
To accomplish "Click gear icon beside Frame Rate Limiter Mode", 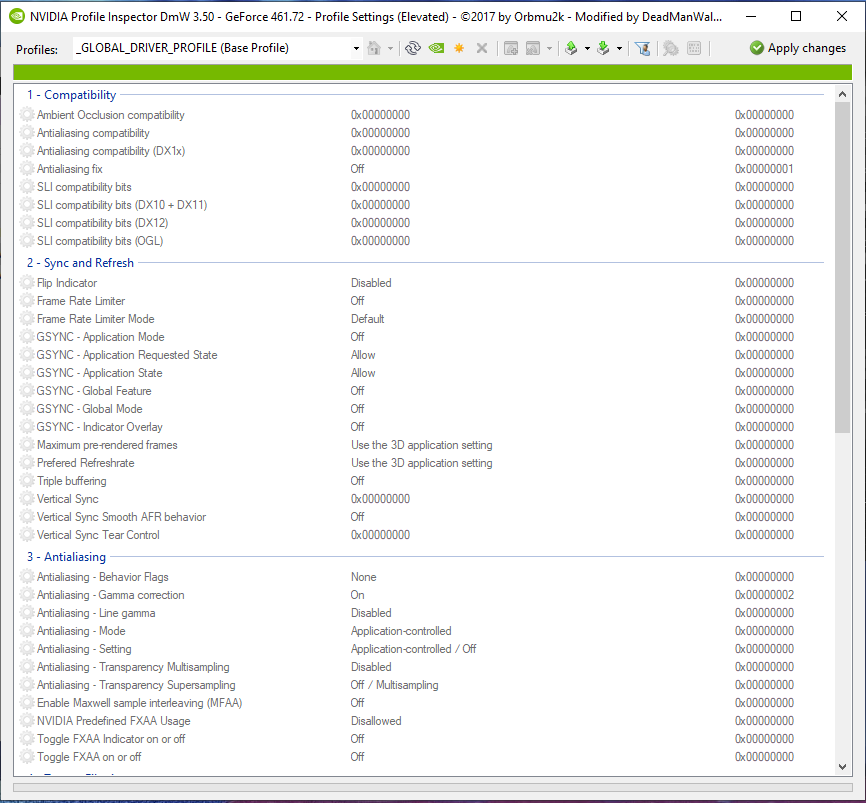I will pos(27,319).
